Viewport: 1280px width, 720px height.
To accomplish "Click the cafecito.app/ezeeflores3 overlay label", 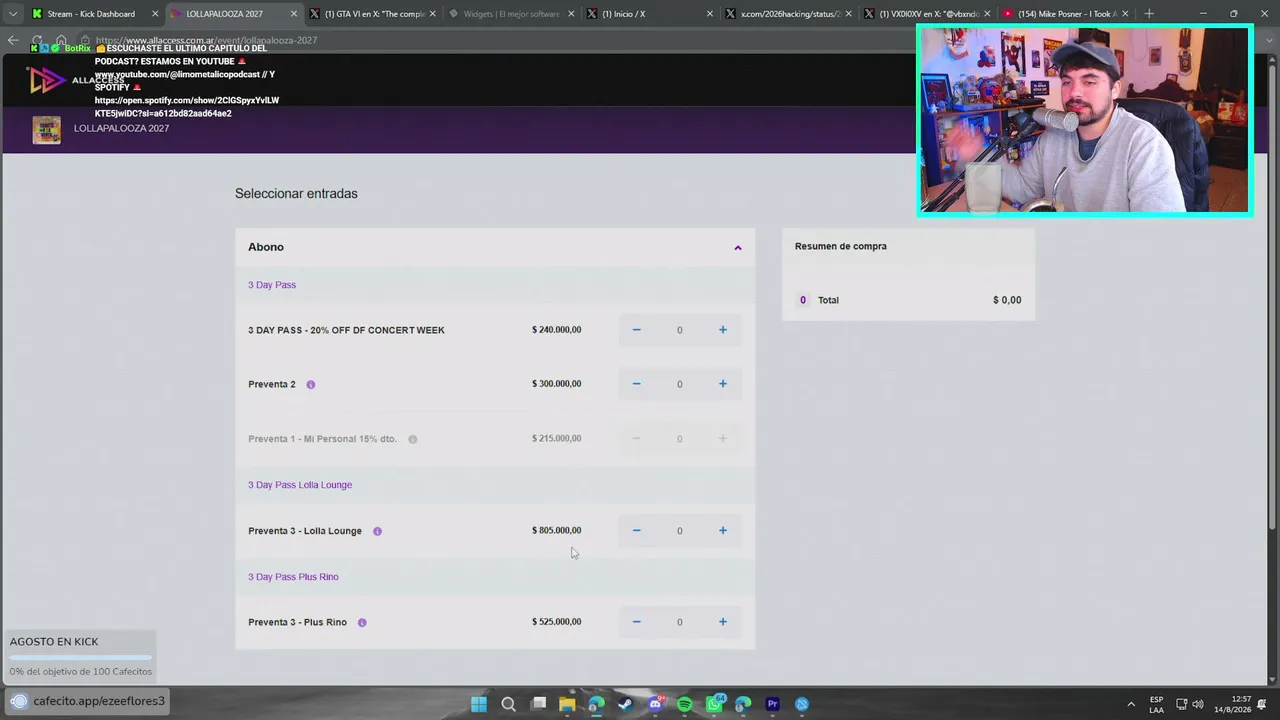I will 99,701.
